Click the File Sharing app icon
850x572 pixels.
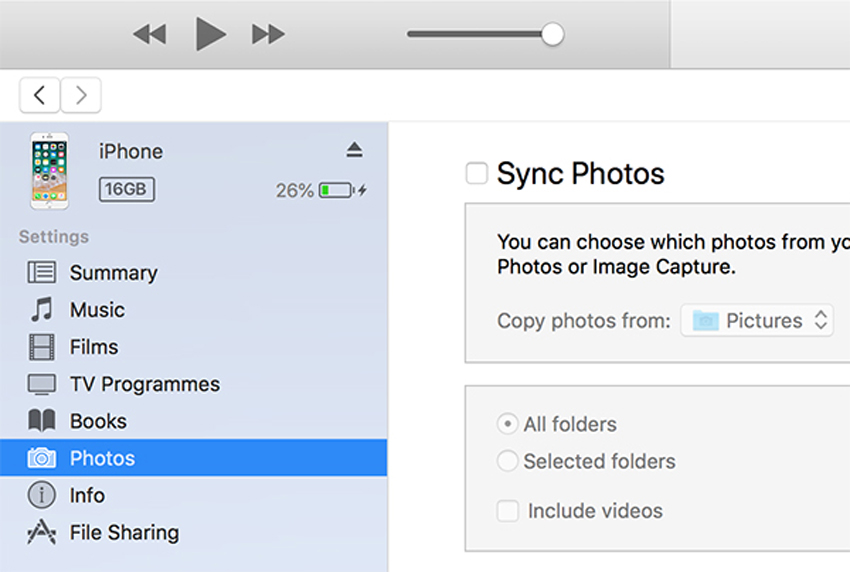[x=42, y=533]
